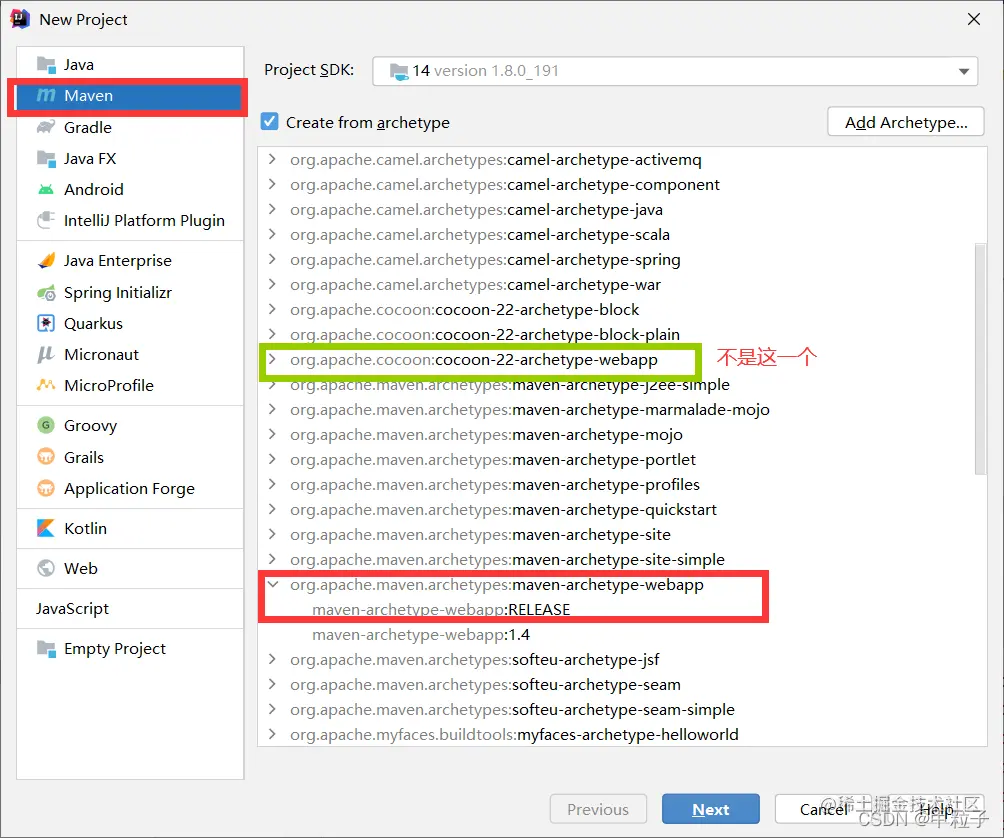
Task: Click the Micronaut mu icon
Action: (46, 355)
